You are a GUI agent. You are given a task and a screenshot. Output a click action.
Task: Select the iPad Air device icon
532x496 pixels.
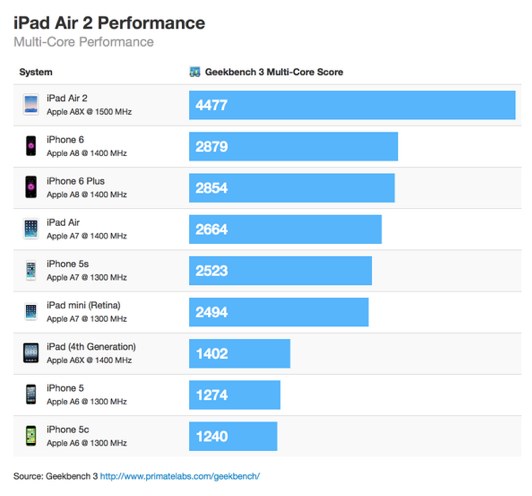(x=31, y=229)
